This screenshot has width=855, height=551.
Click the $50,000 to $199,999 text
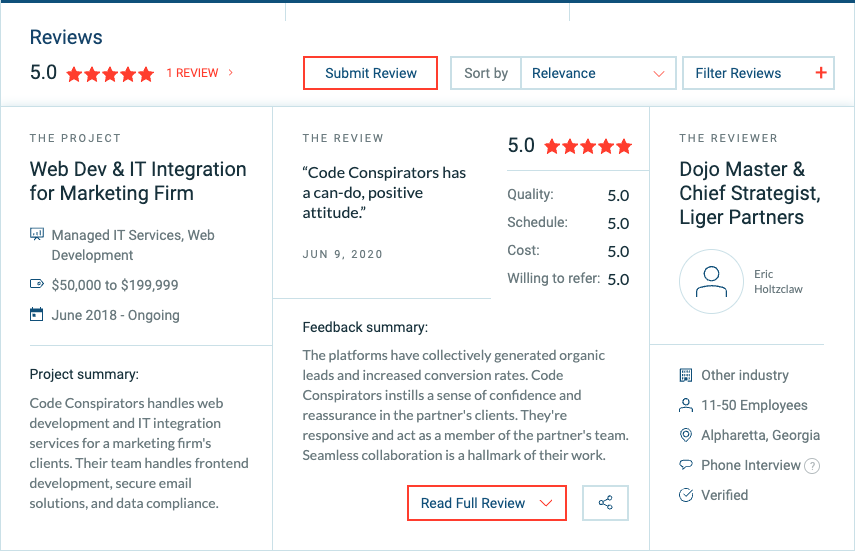tap(115, 285)
